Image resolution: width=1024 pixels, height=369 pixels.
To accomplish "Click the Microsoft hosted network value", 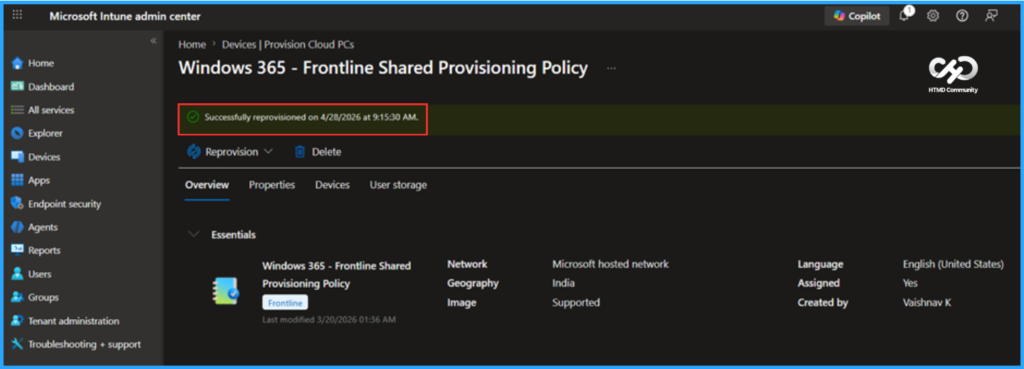I will (611, 264).
